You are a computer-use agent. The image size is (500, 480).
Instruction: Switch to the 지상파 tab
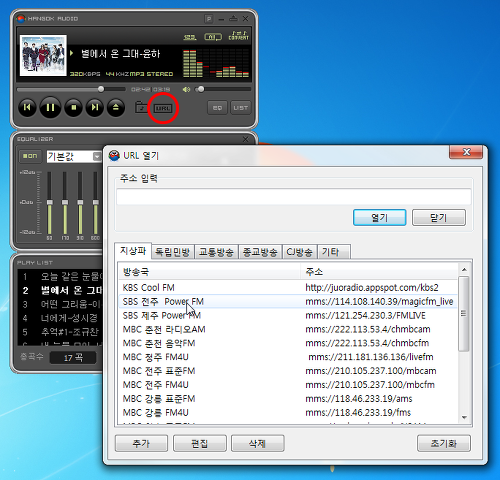click(x=133, y=251)
